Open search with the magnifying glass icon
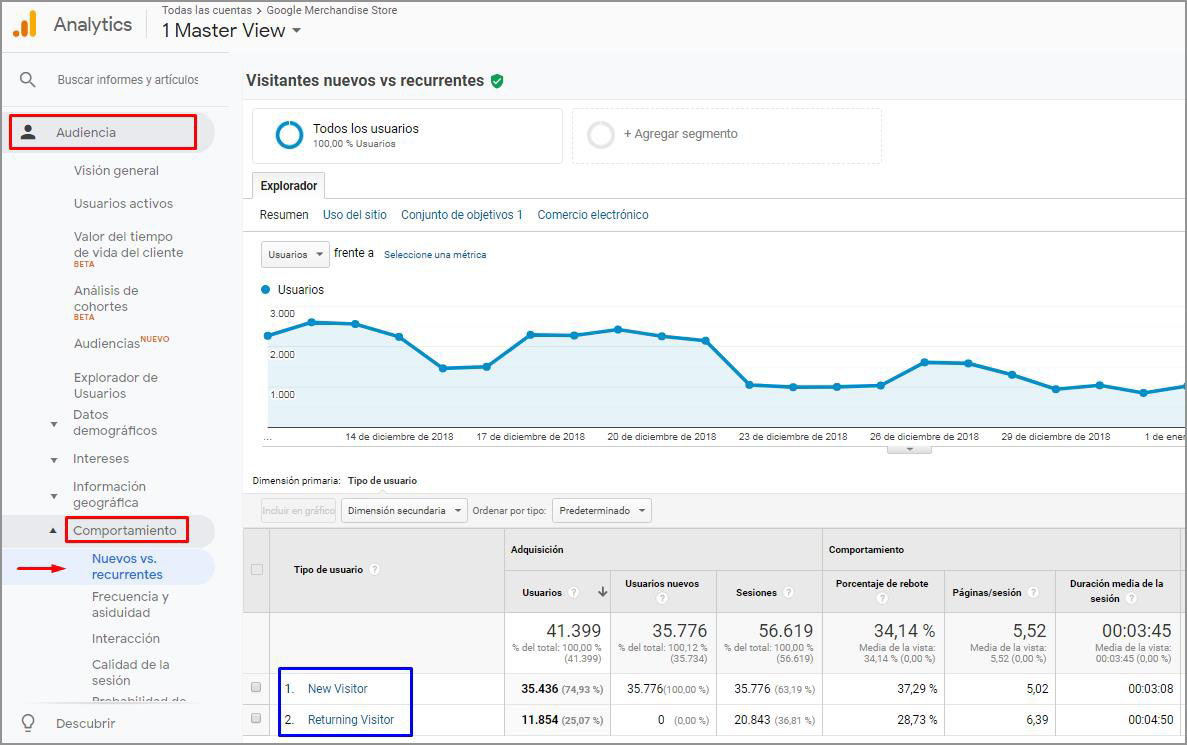The width and height of the screenshot is (1187, 745). click(x=25, y=78)
